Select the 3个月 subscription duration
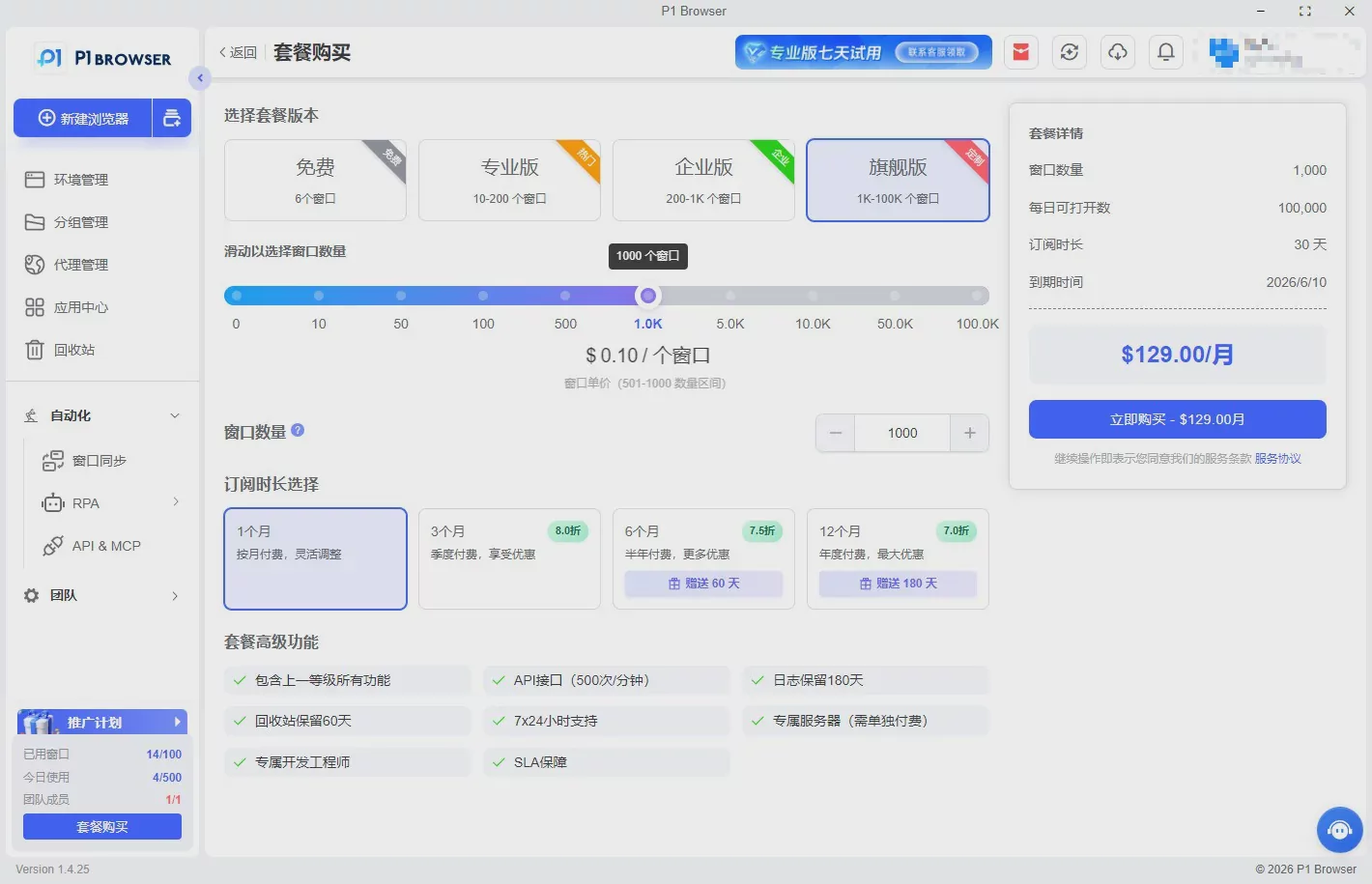Screen dimensions: 1372x884 tap(509, 558)
